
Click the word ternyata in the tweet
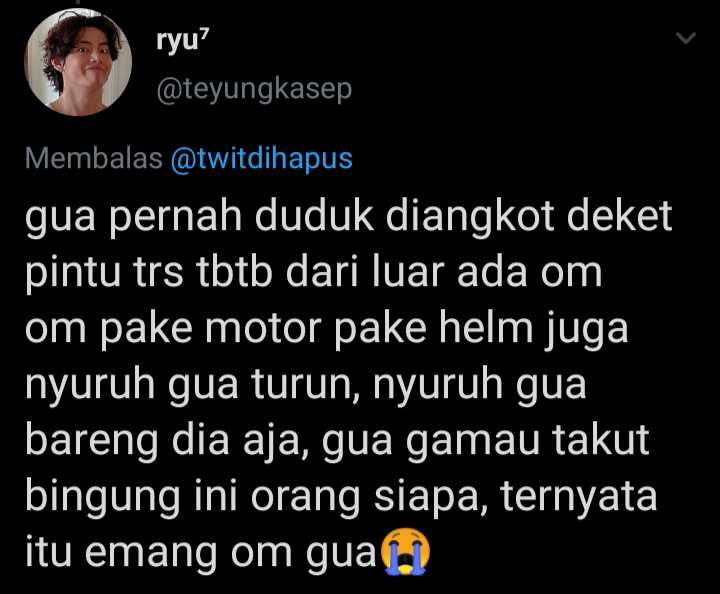point(579,497)
